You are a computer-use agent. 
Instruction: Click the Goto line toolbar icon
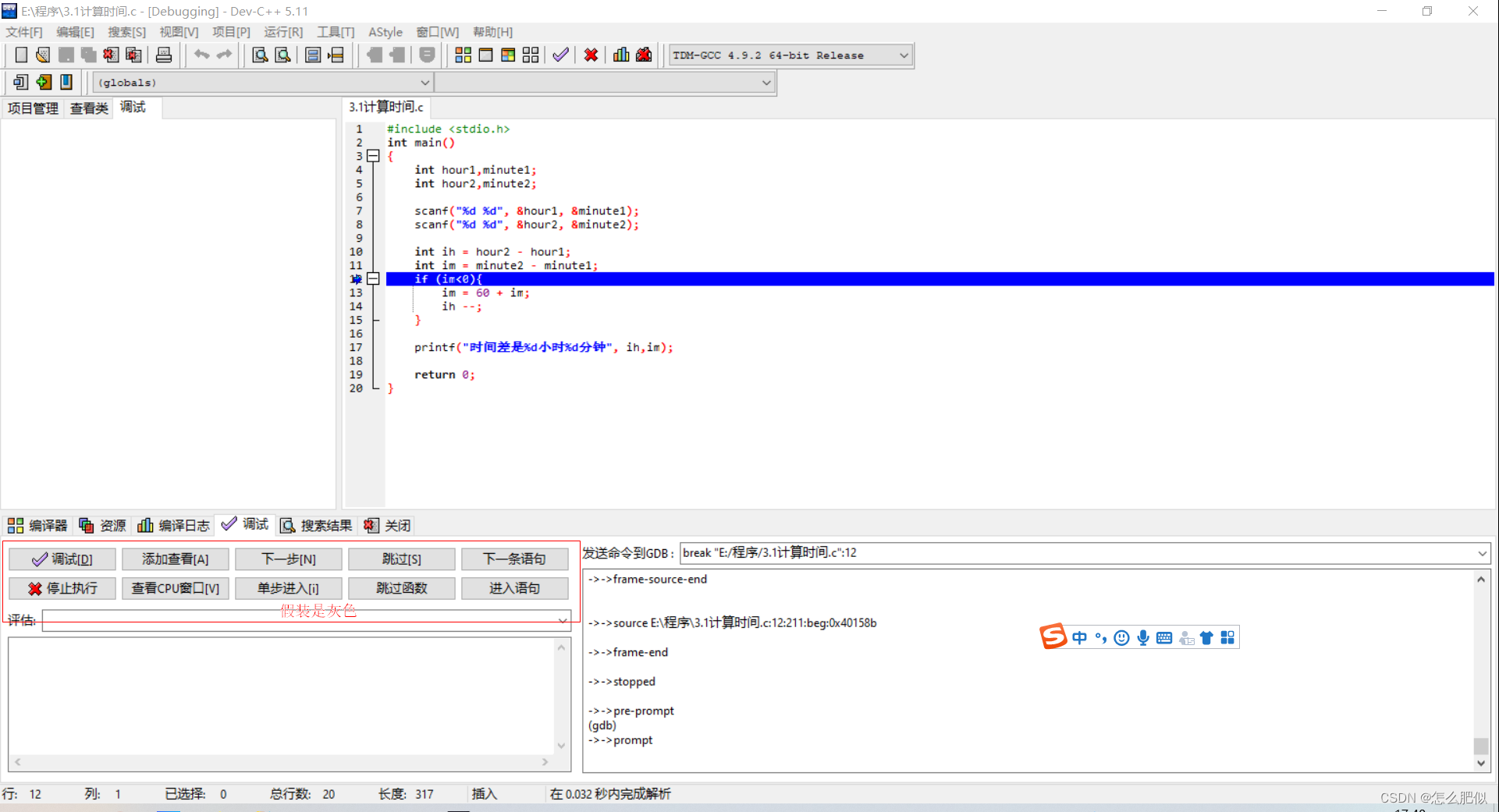coord(336,55)
